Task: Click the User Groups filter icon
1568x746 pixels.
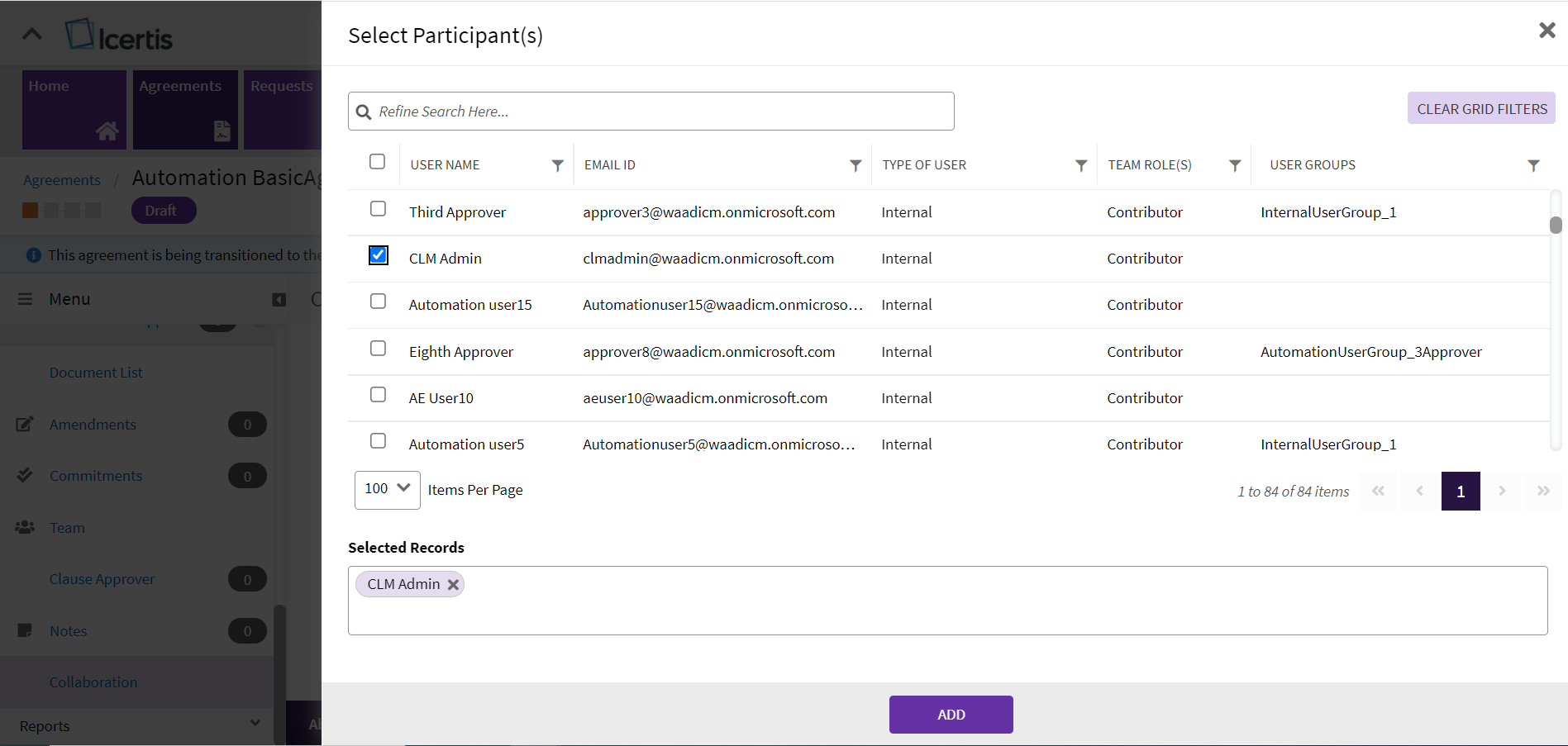Action: pos(1533,166)
